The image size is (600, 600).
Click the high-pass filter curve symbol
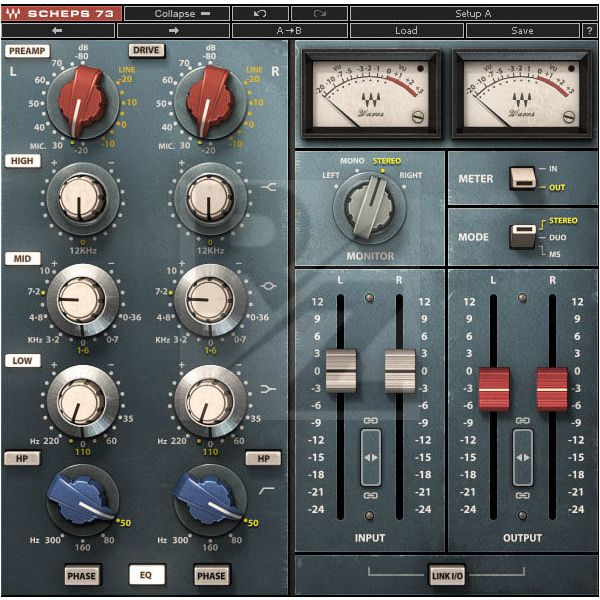(267, 490)
